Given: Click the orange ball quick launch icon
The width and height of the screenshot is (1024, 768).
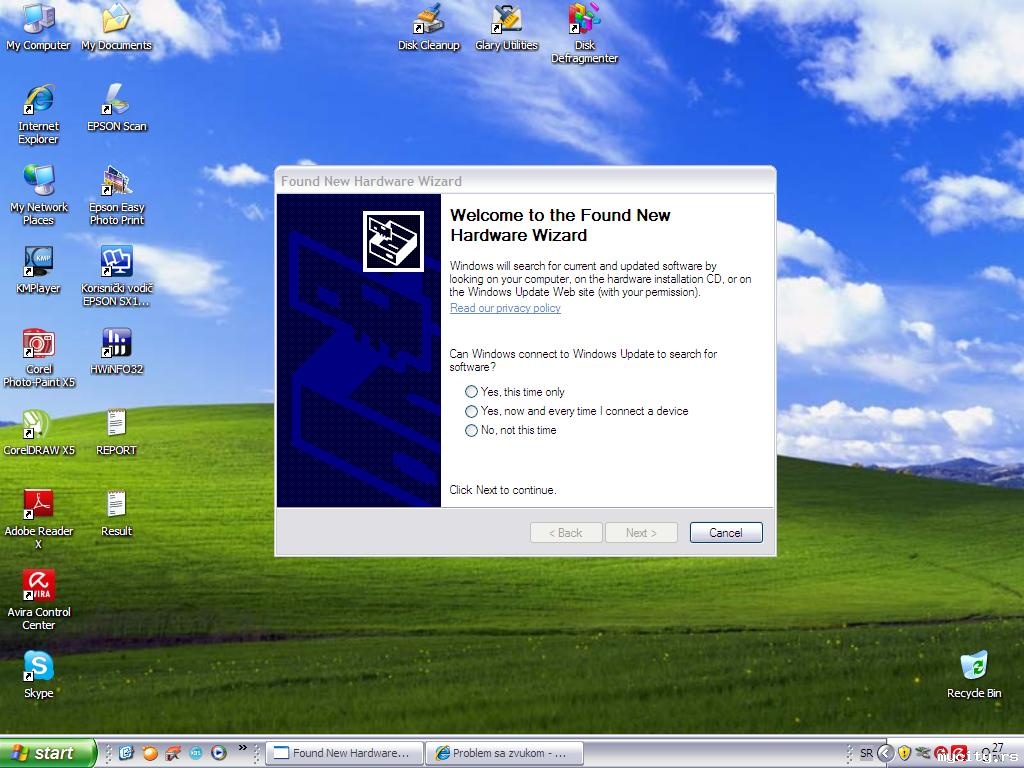Looking at the screenshot, I should (150, 753).
